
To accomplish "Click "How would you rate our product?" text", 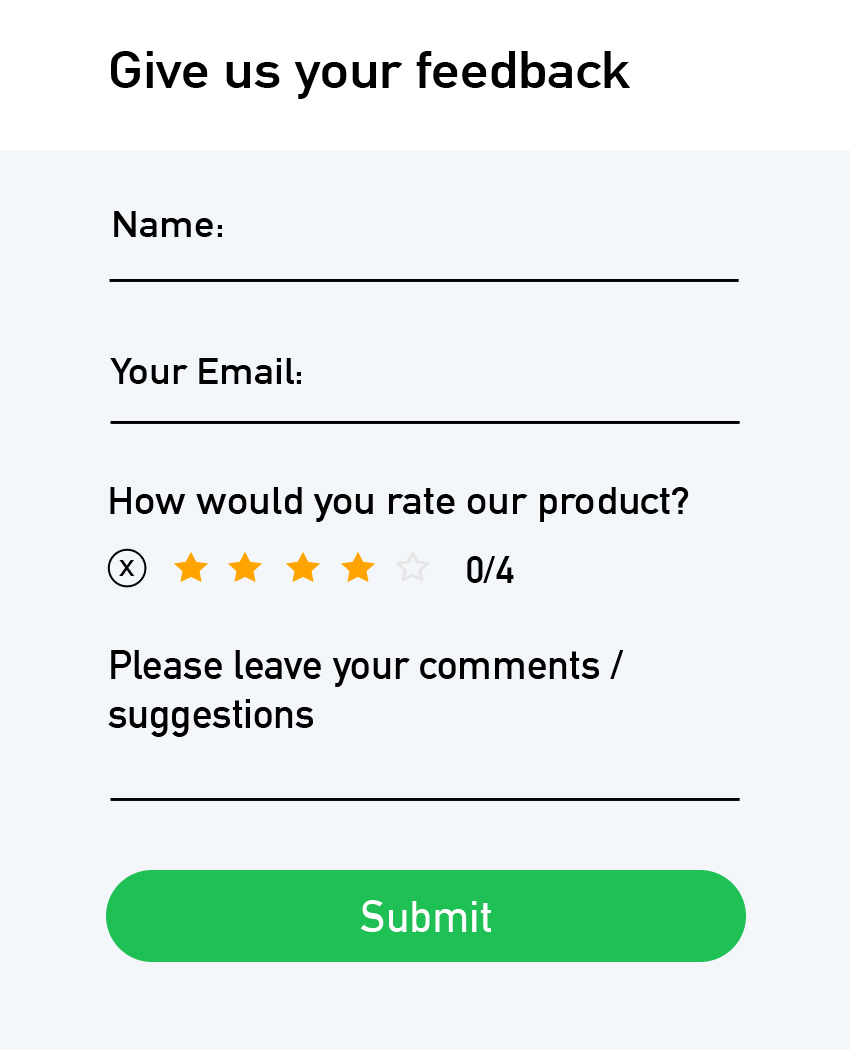I will (398, 501).
